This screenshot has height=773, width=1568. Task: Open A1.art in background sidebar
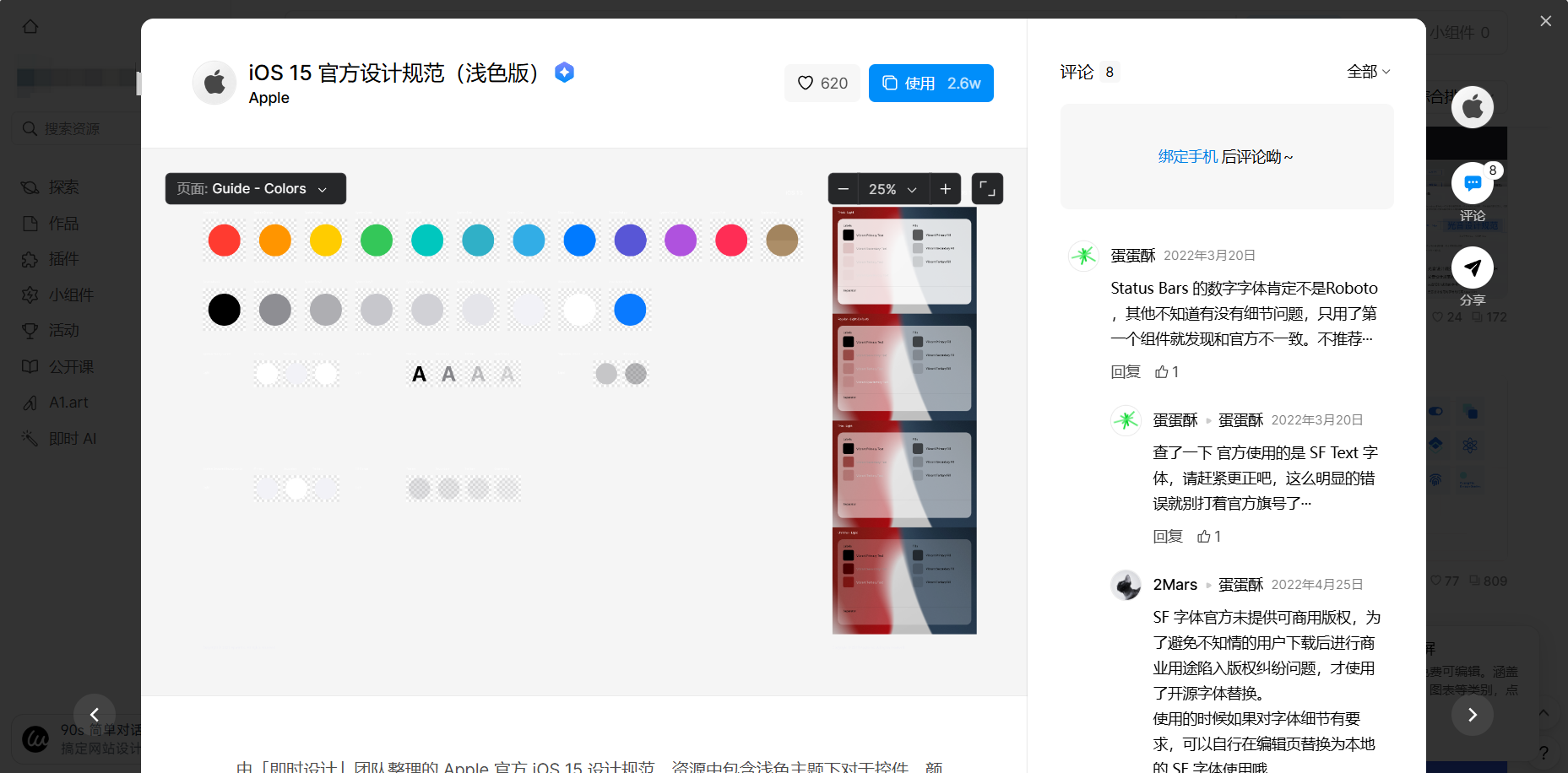coord(55,403)
